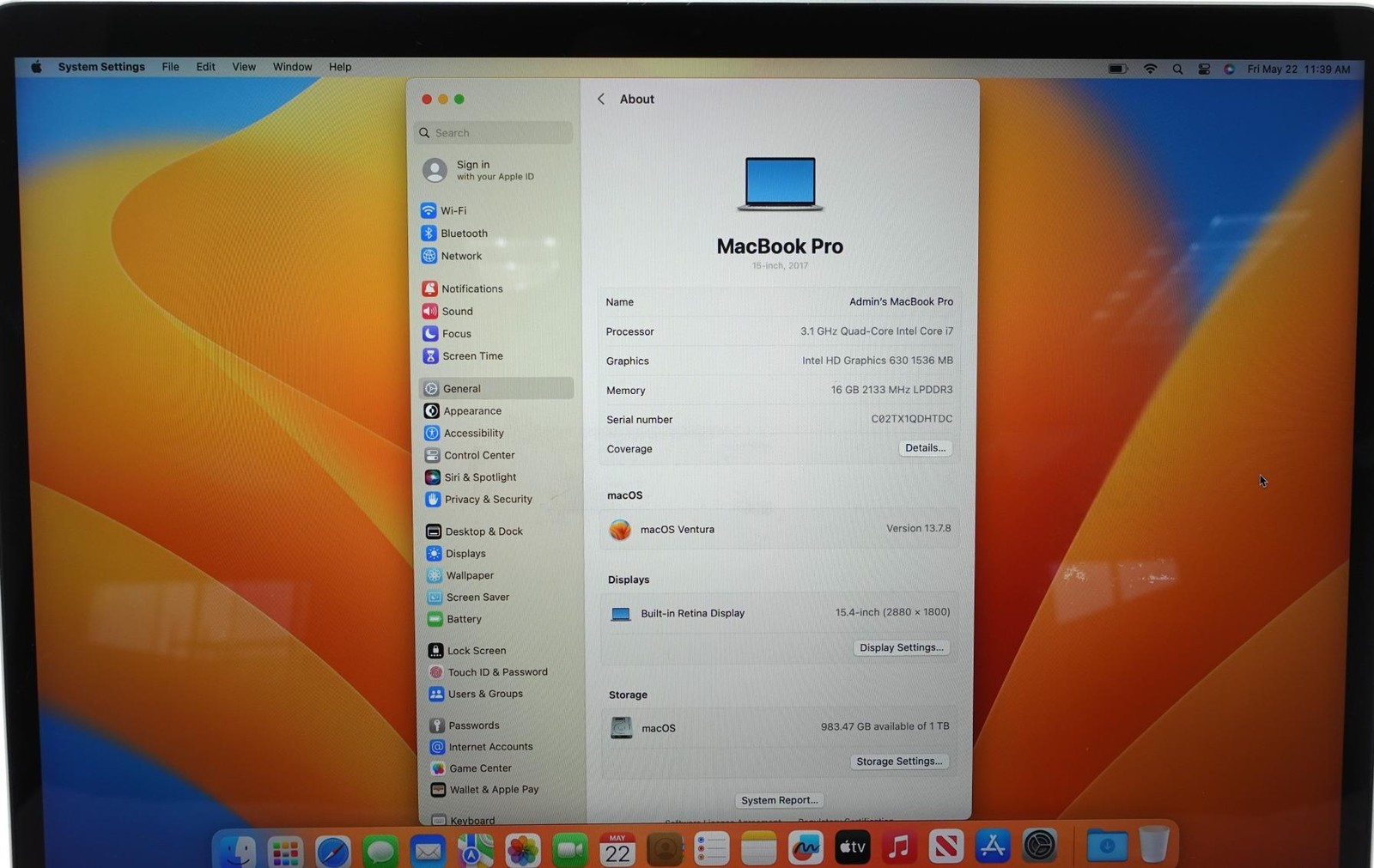Open Spotlight search from the menu bar
1374x868 pixels.
pos(1177,70)
